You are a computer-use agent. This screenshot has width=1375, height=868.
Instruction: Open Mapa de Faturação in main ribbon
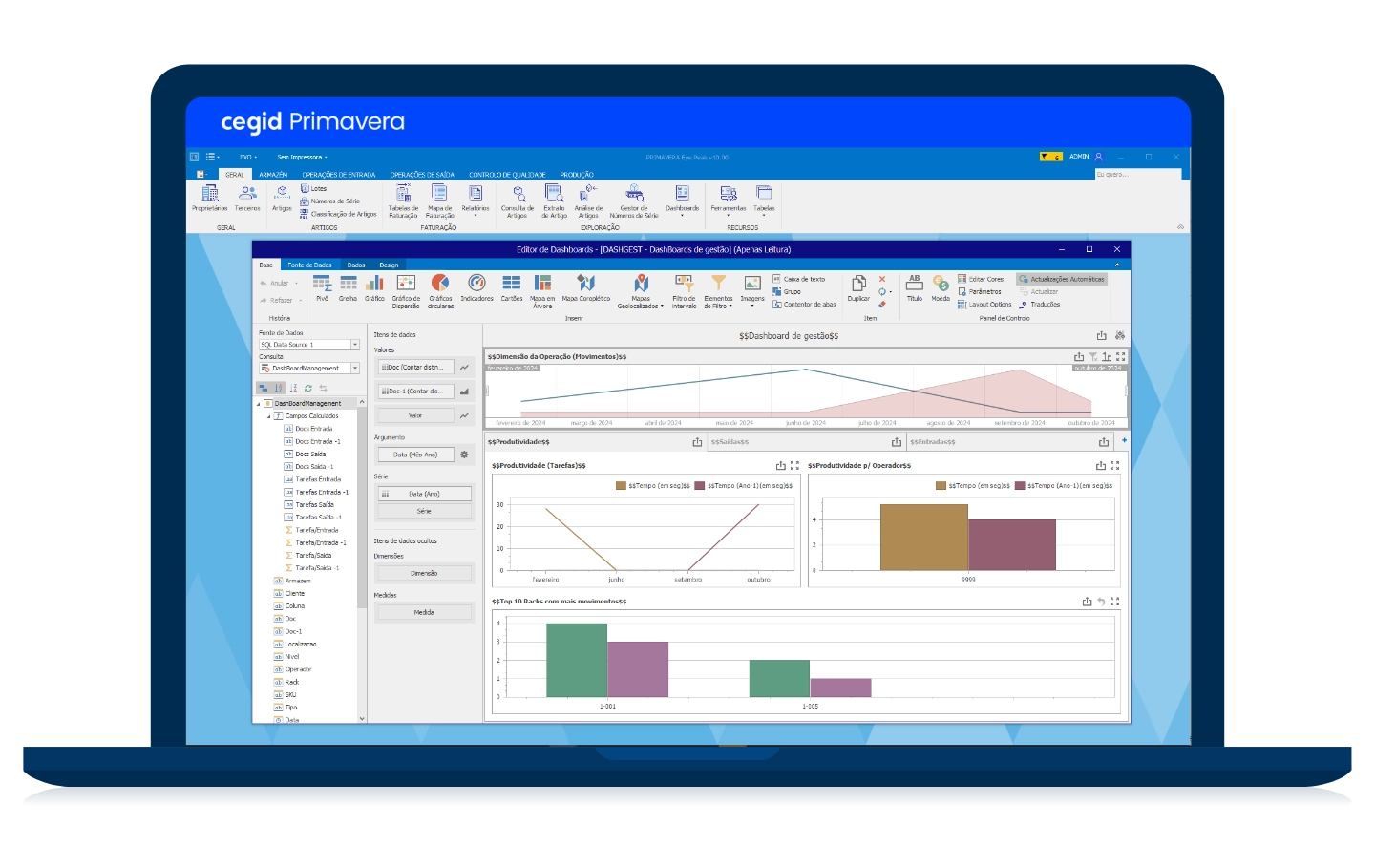click(439, 201)
